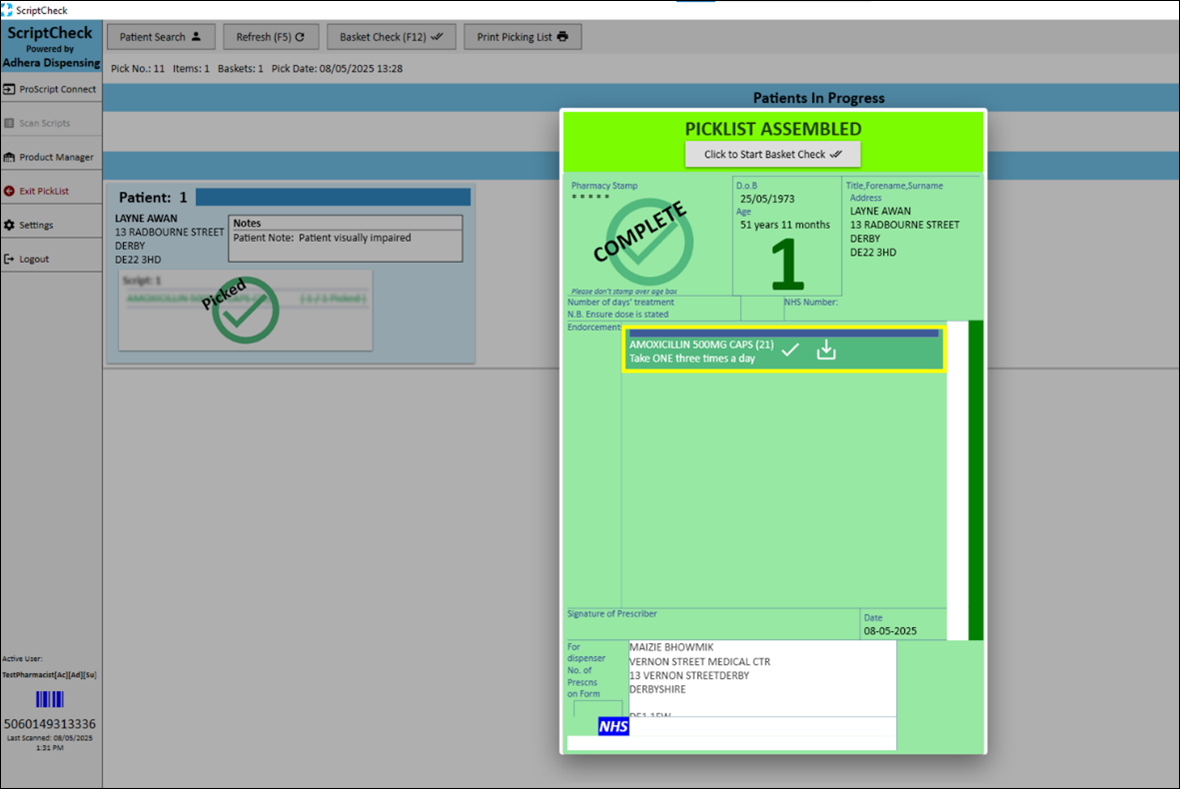
Task: Click the printer icon on Print Picking List
Action: coord(562,36)
